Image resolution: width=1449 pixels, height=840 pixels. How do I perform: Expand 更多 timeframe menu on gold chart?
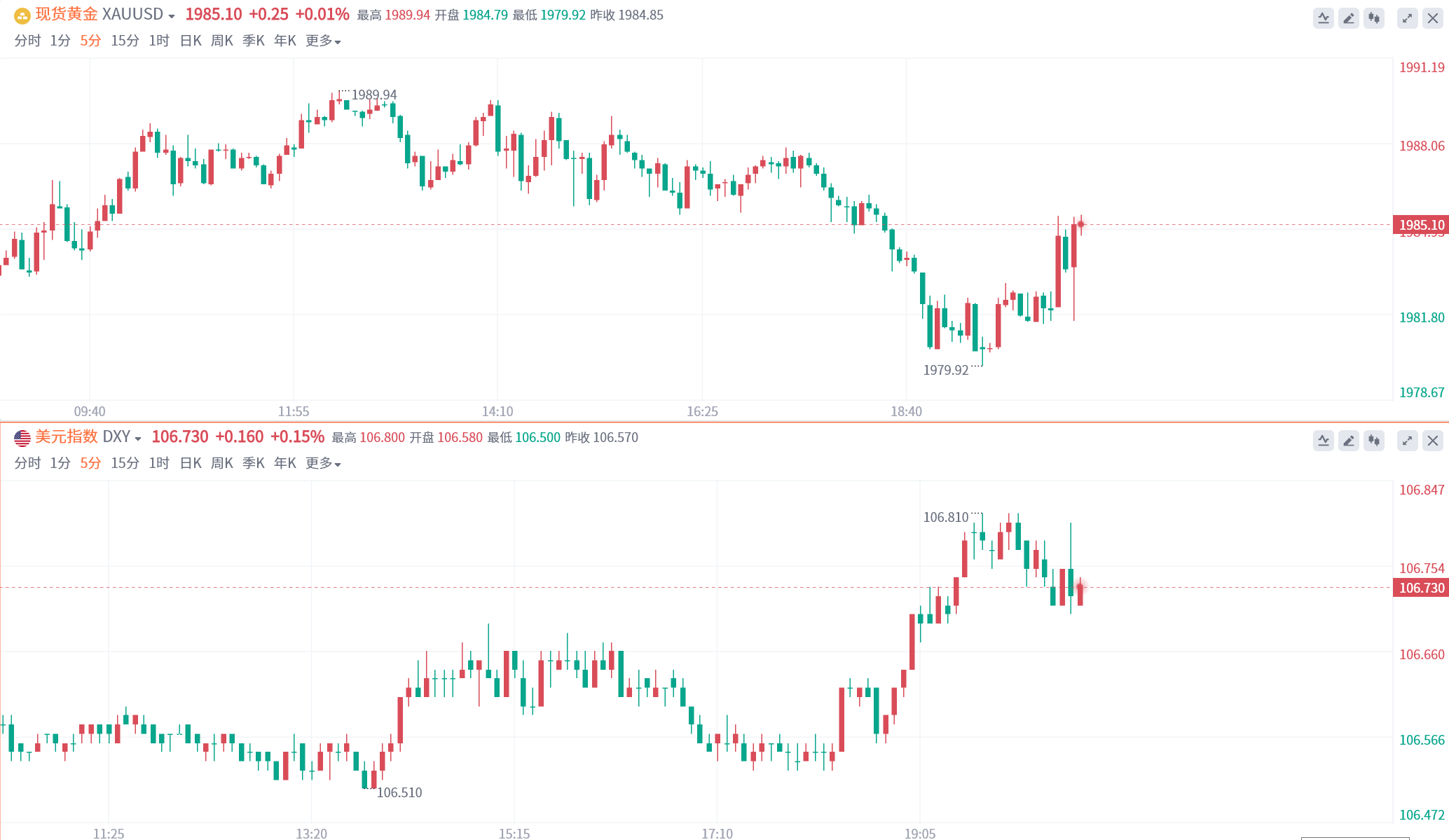click(323, 41)
